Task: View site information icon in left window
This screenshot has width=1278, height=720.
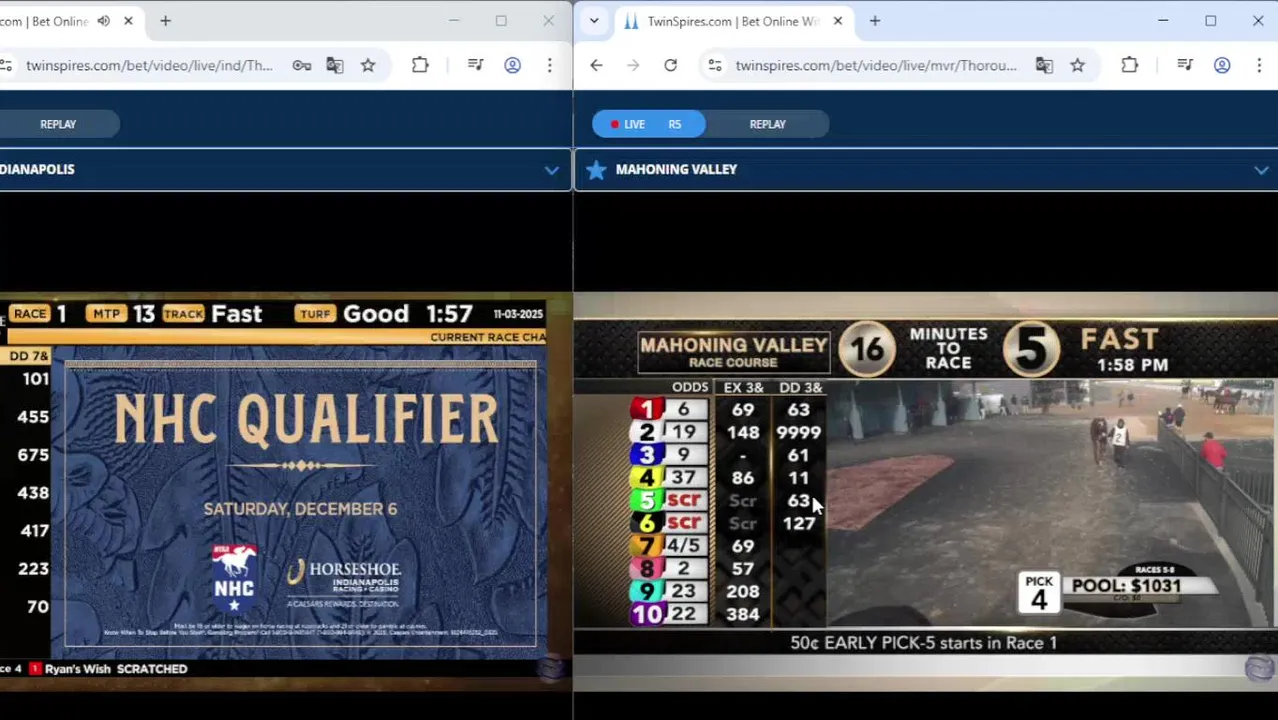Action: [x=6, y=65]
